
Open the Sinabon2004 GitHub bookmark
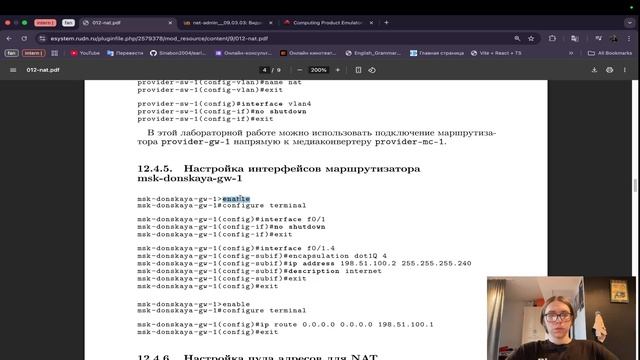click(178, 53)
